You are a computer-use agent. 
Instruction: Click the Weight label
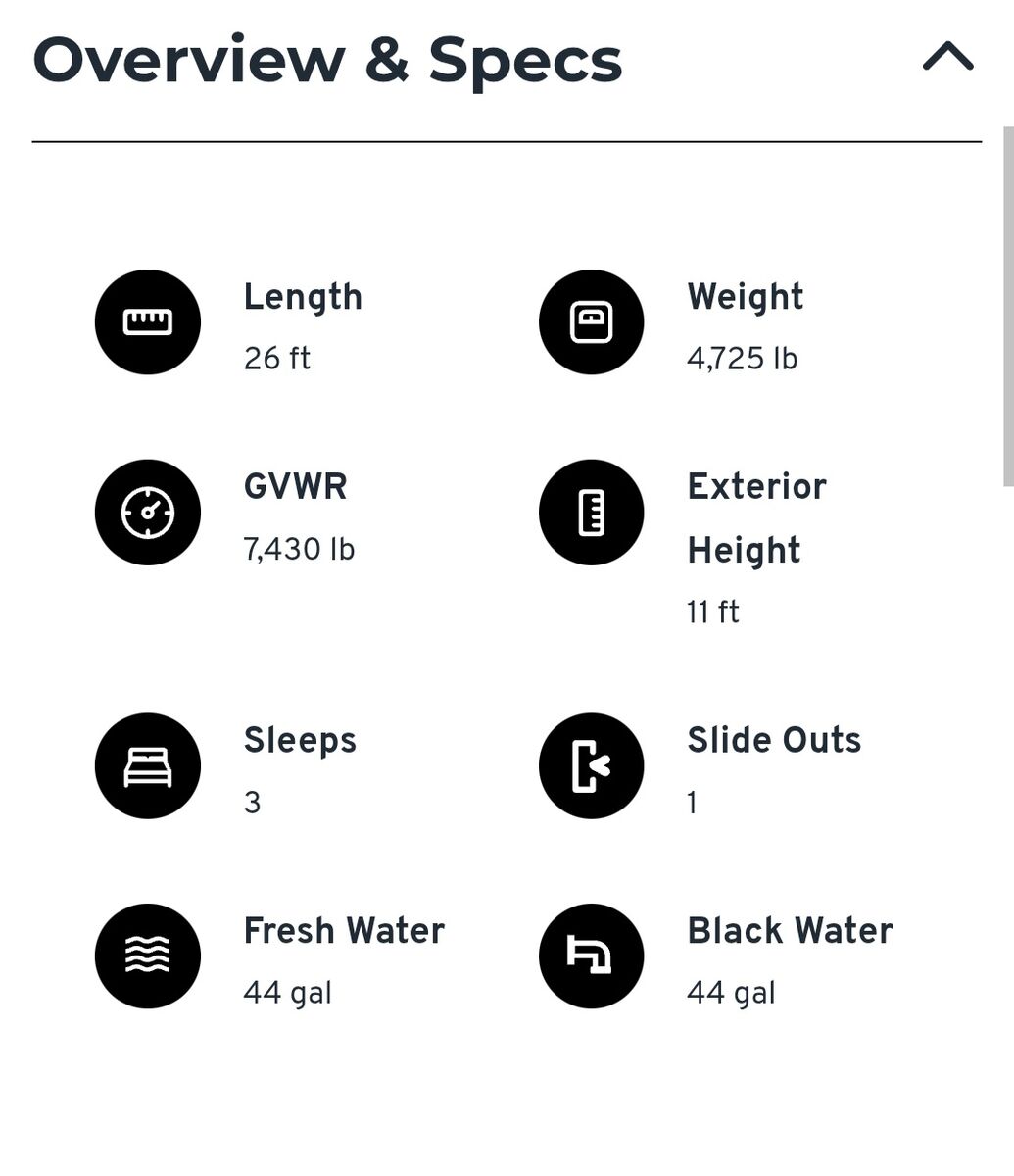pos(746,297)
